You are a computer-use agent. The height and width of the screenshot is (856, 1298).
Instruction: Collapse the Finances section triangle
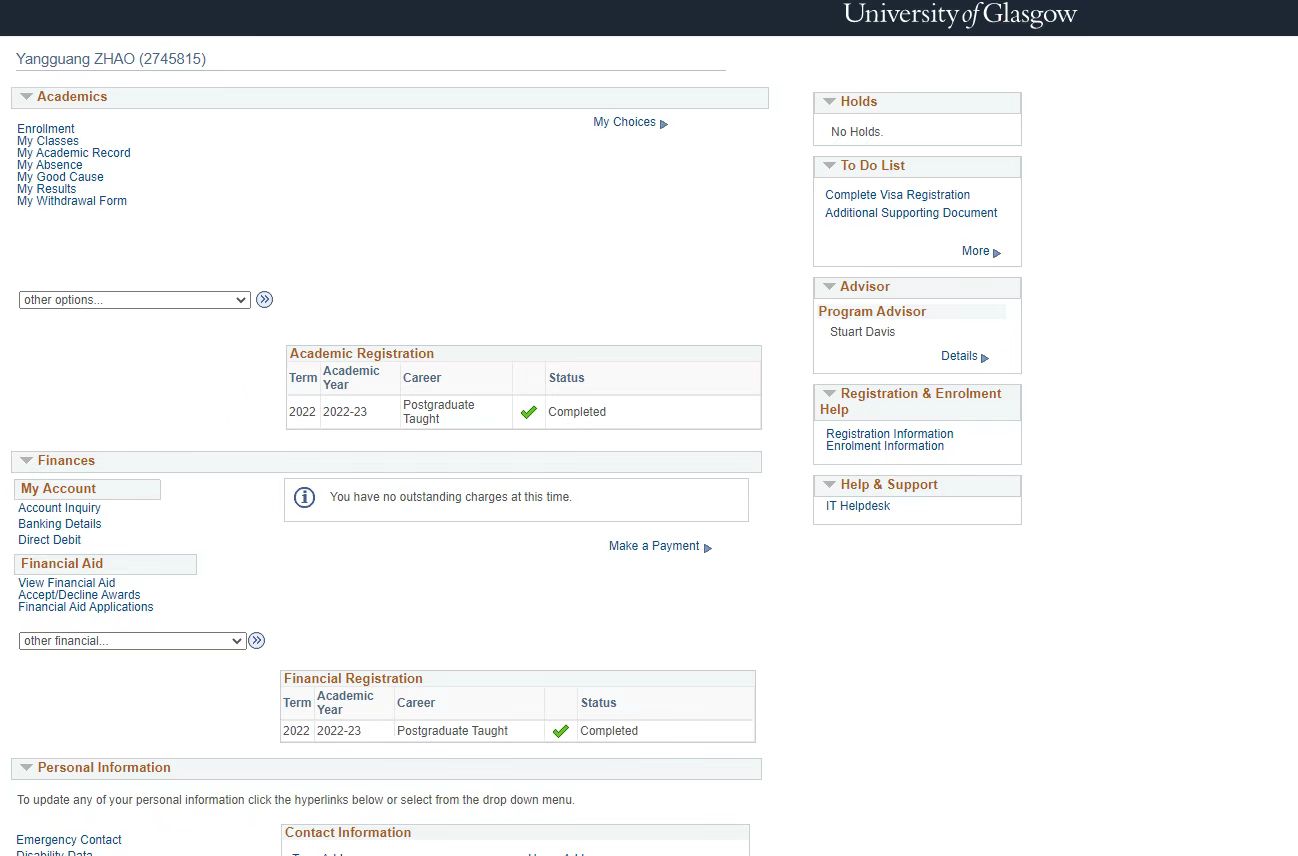[26, 461]
